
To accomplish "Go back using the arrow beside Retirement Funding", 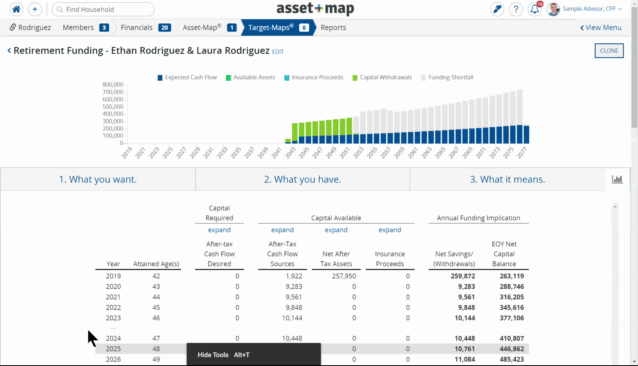I will 9,50.
